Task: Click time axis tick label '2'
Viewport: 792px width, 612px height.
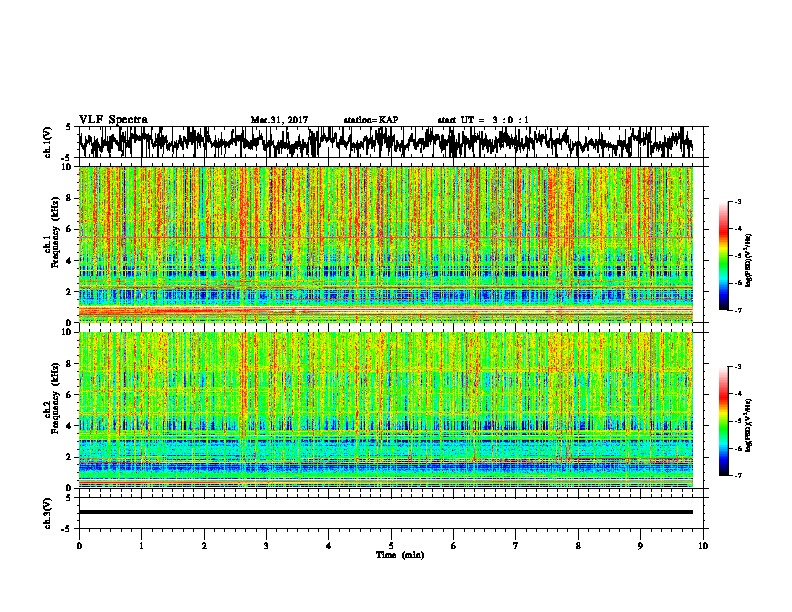Action: click(x=204, y=546)
